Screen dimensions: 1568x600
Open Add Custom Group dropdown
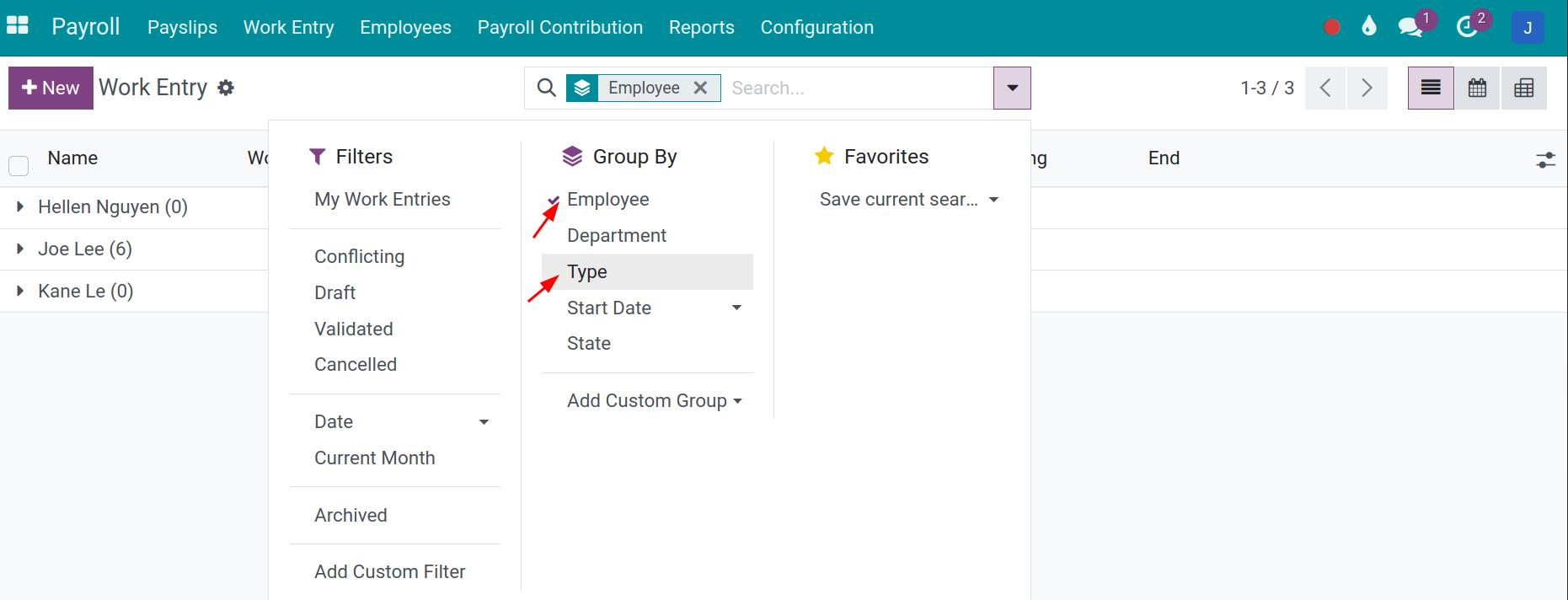click(x=655, y=400)
